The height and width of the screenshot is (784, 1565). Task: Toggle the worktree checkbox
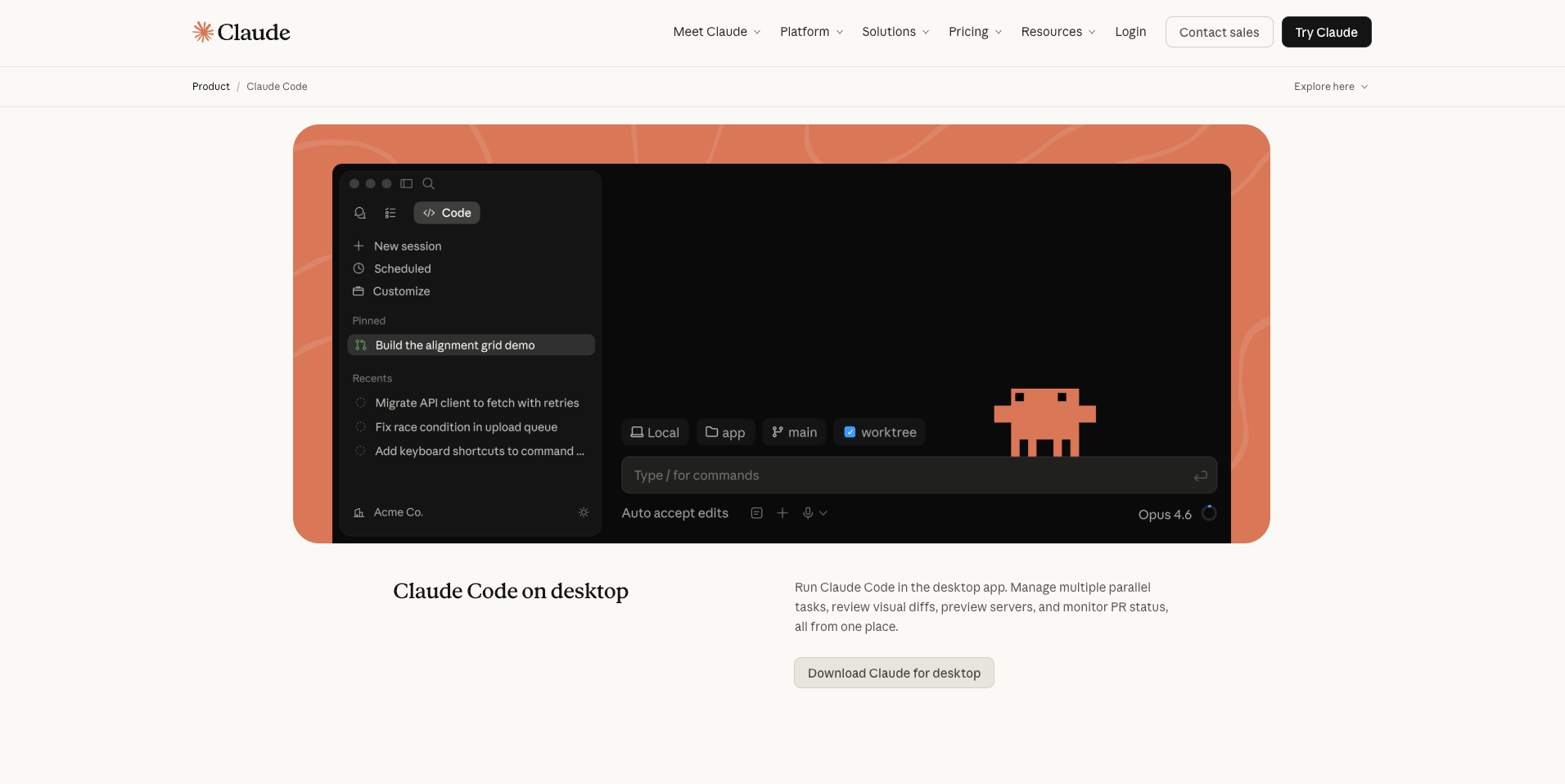click(850, 432)
